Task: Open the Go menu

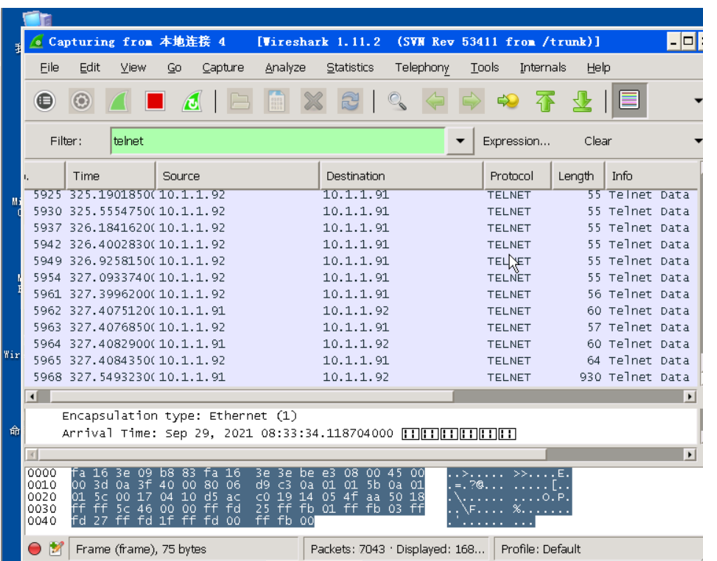Action: pyautogui.click(x=174, y=68)
